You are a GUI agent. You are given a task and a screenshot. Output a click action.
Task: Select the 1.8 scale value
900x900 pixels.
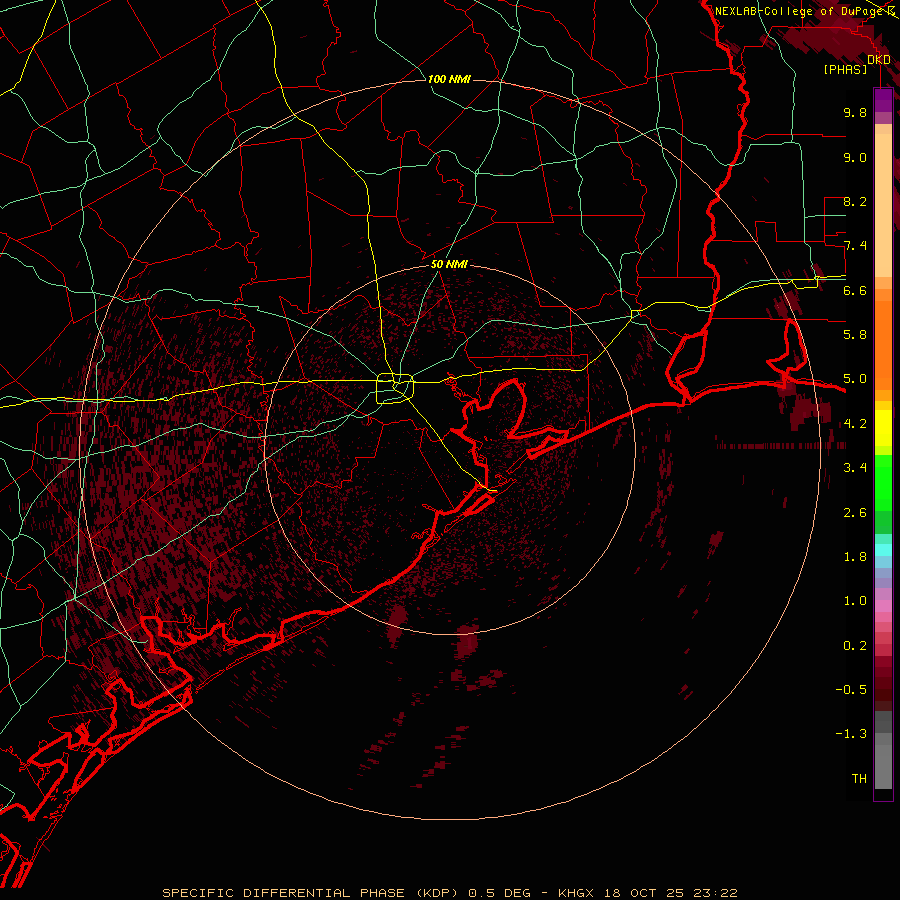point(855,557)
